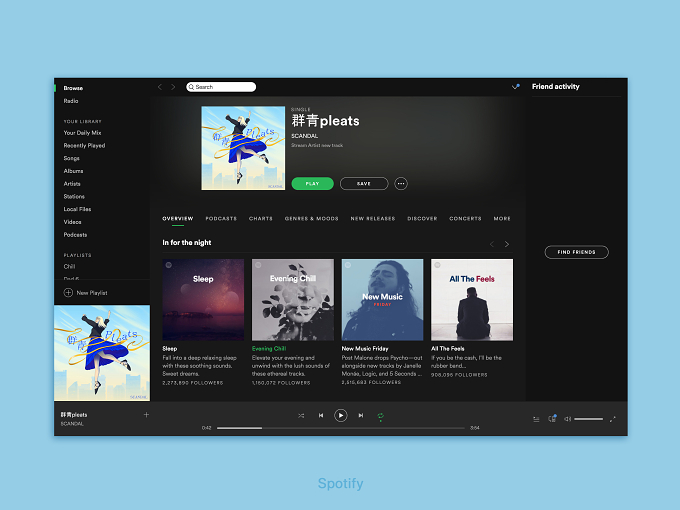This screenshot has height=510, width=680.
Task: Click the New Playlist plus icon
Action: coord(68,293)
